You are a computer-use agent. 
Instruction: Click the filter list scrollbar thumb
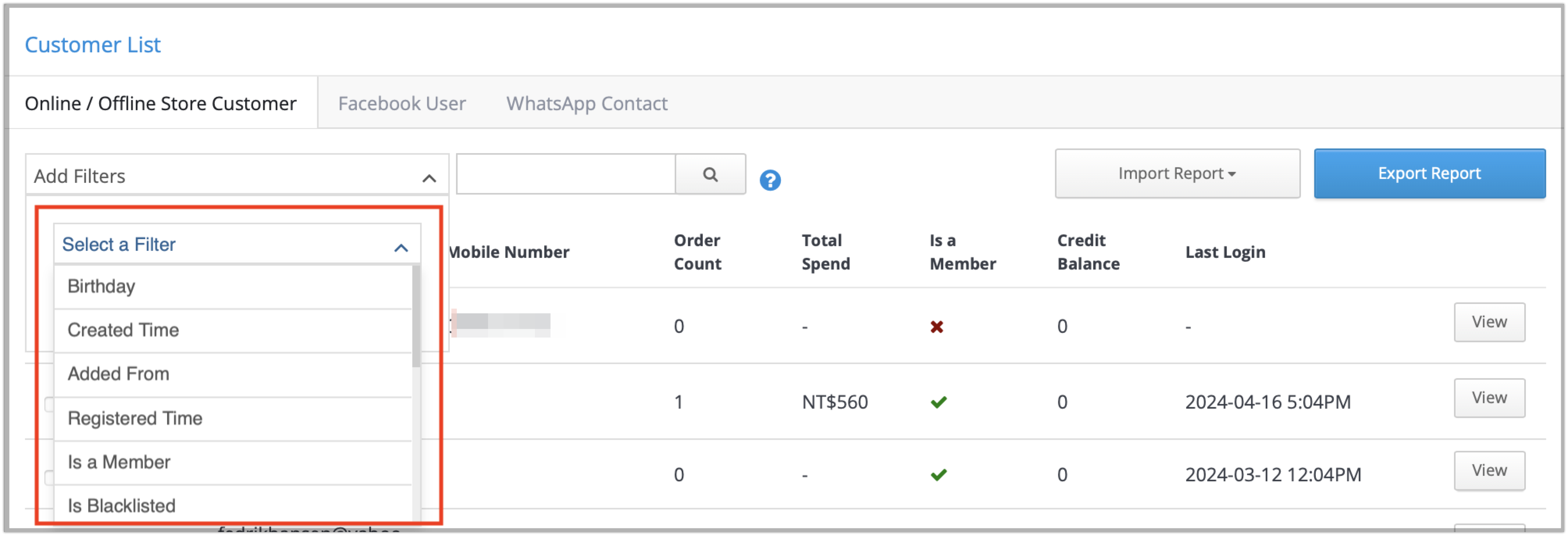[x=416, y=317]
